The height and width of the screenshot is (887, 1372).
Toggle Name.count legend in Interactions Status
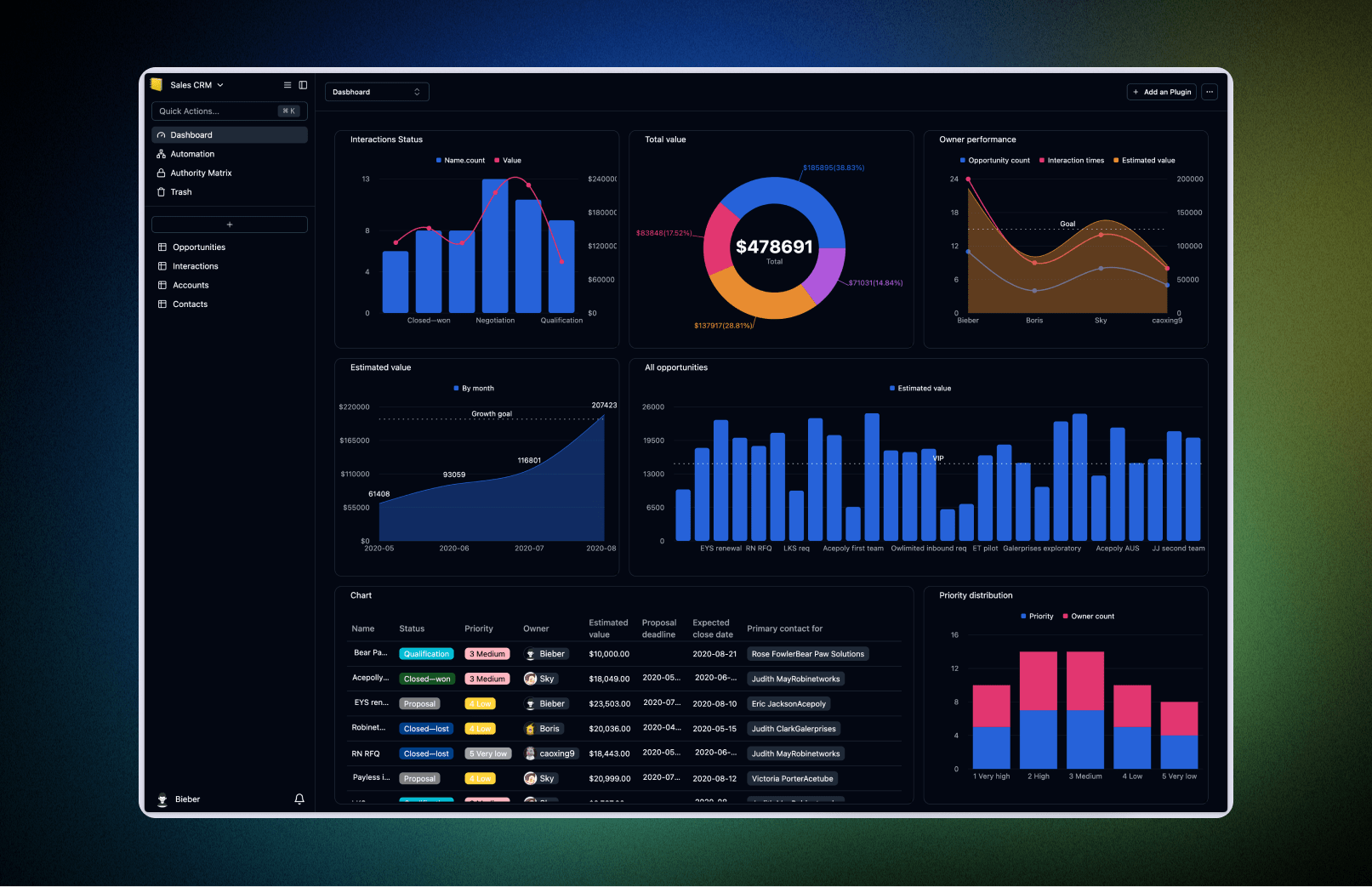point(460,160)
